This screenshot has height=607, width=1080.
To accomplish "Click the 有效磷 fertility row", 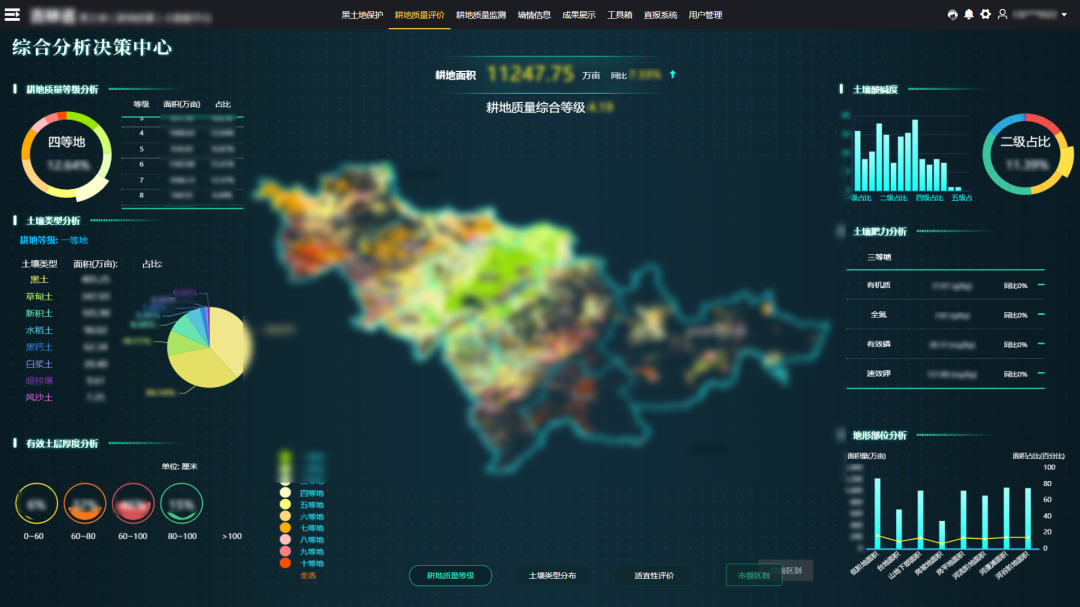I will [945, 344].
